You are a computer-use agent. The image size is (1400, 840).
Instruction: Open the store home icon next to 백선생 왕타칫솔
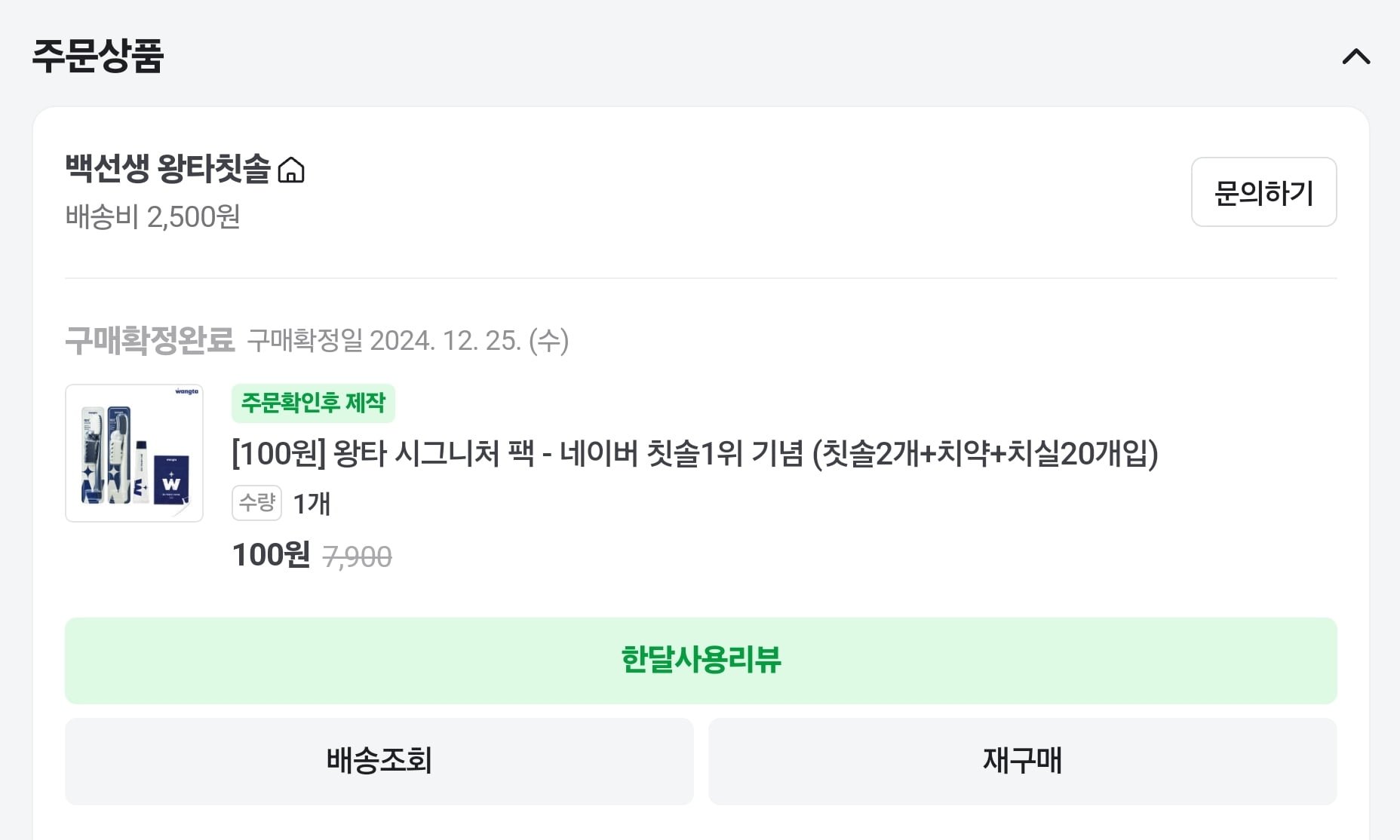tap(291, 170)
